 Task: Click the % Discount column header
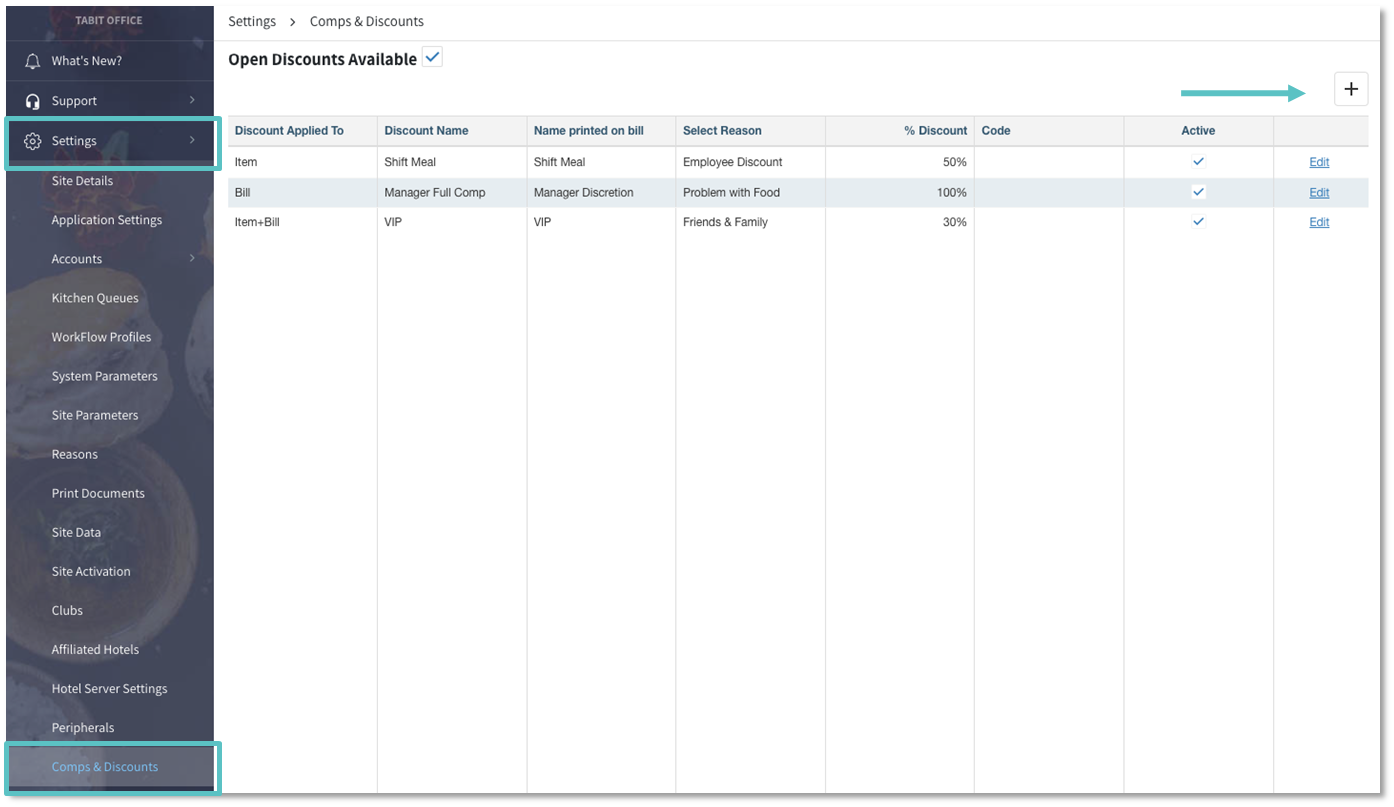[935, 131]
